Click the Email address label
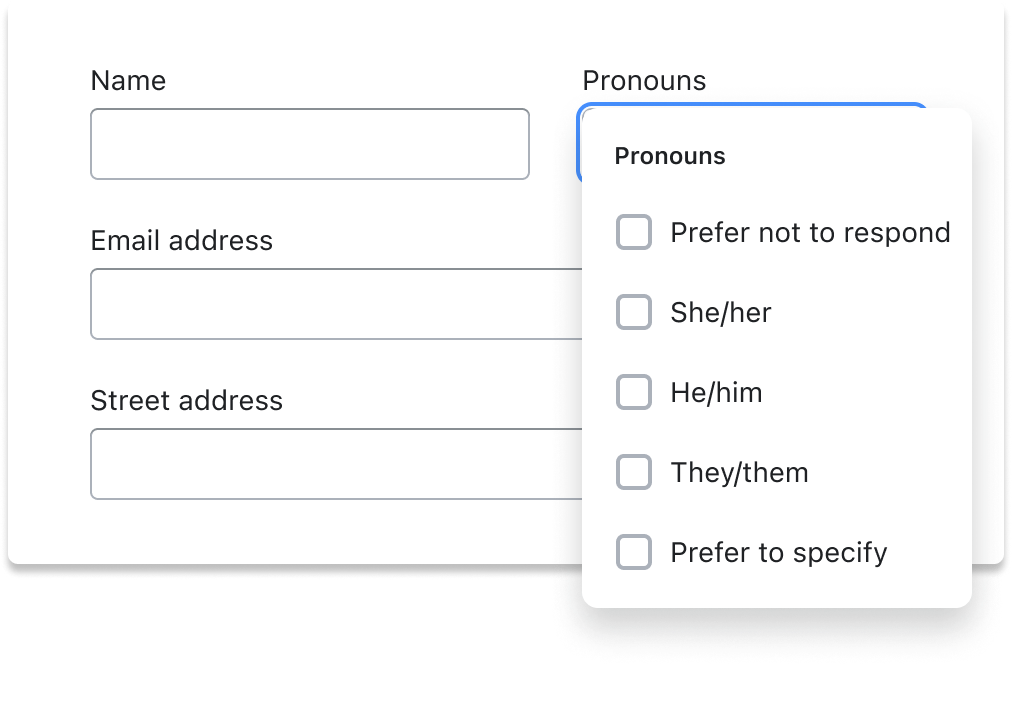 coord(182,241)
